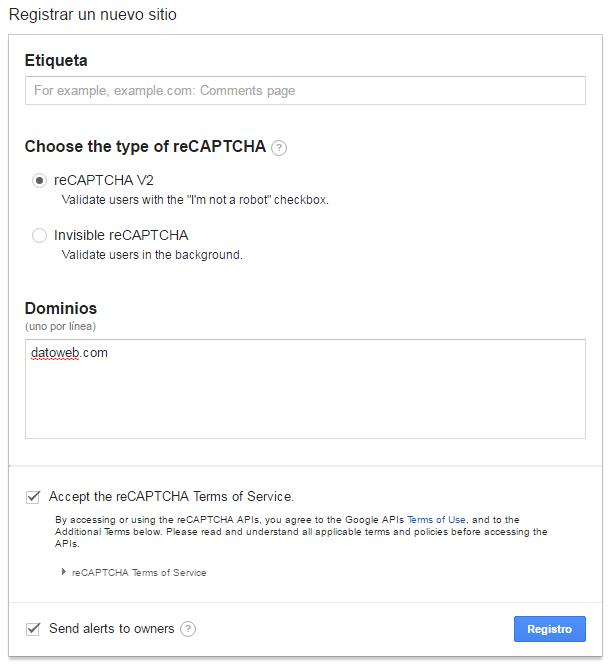Click the "I'm not a robot" checkbox description

pyautogui.click(x=195, y=200)
